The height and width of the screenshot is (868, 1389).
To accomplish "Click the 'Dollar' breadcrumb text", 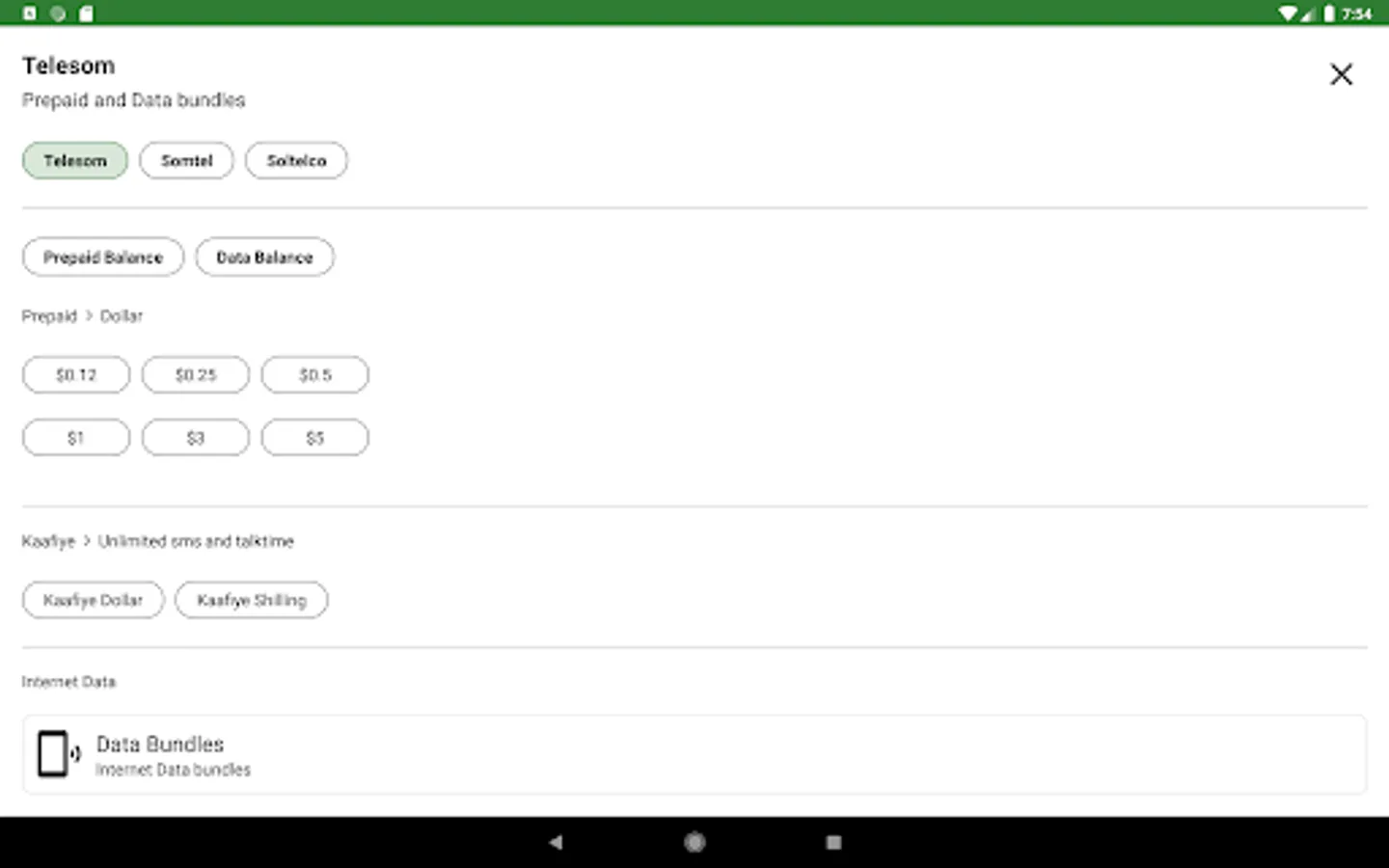I will tap(122, 316).
